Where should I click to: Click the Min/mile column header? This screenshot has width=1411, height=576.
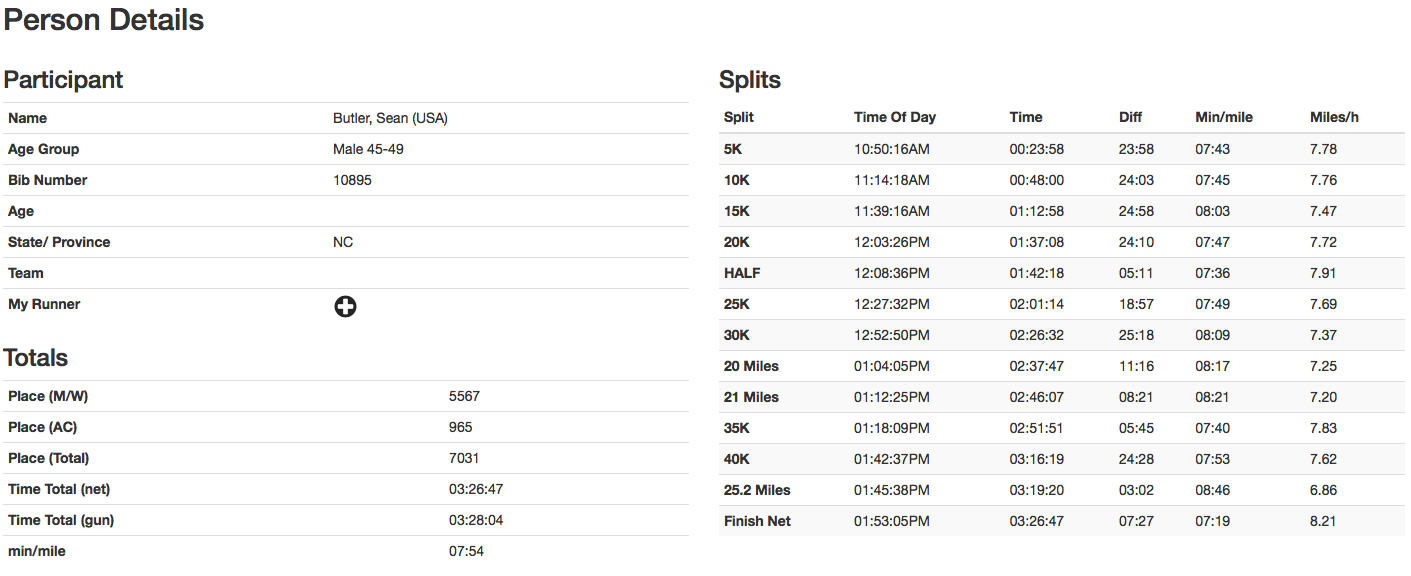(x=1223, y=117)
